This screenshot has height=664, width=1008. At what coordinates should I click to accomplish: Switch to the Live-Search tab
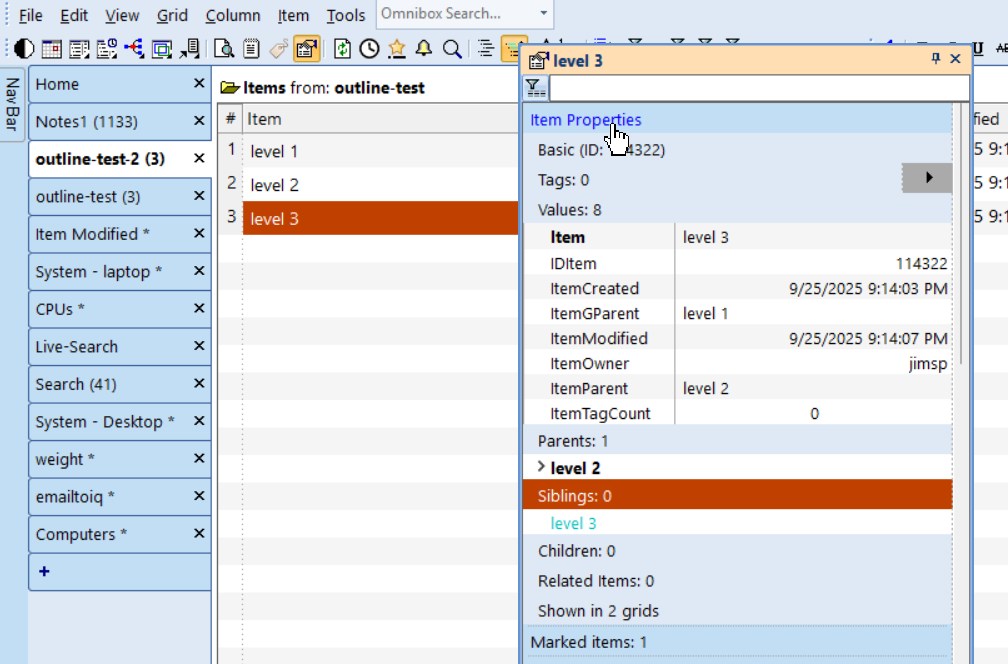point(77,347)
